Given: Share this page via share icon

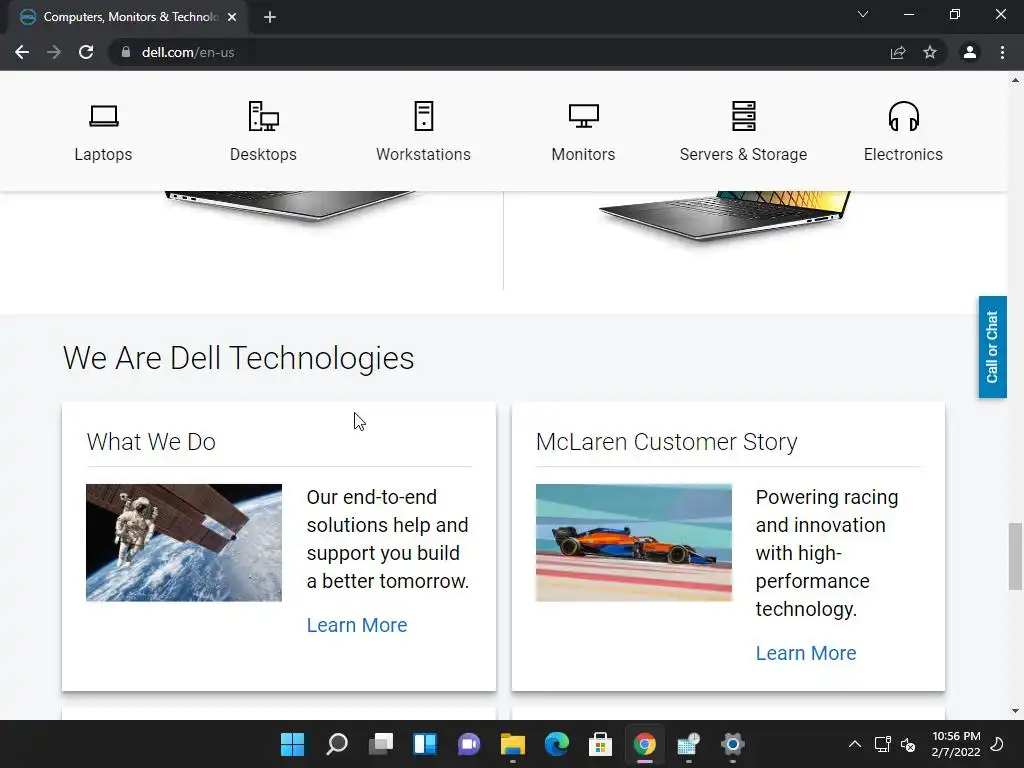Looking at the screenshot, I should point(898,52).
